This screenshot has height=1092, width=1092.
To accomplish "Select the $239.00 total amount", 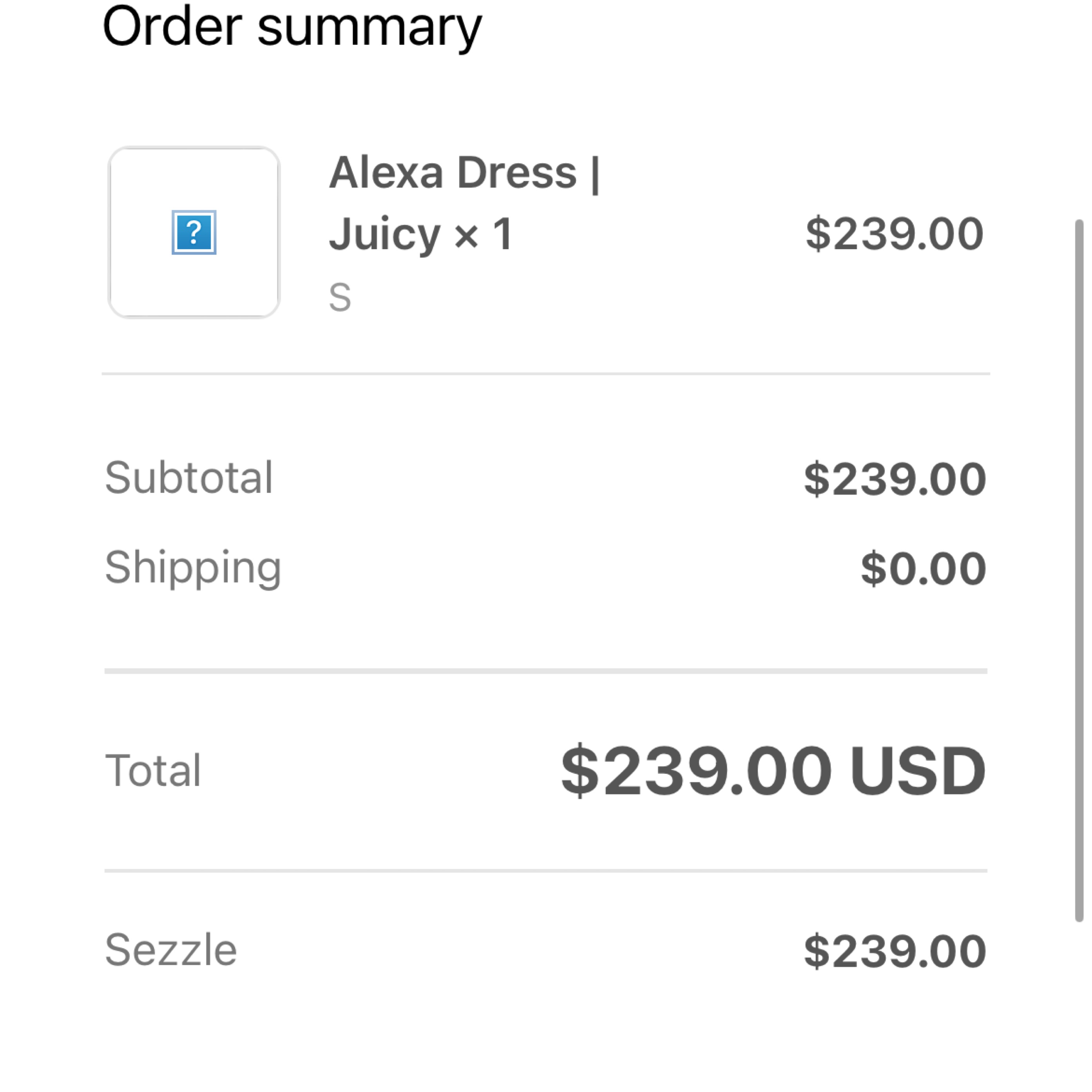I will coord(696,770).
